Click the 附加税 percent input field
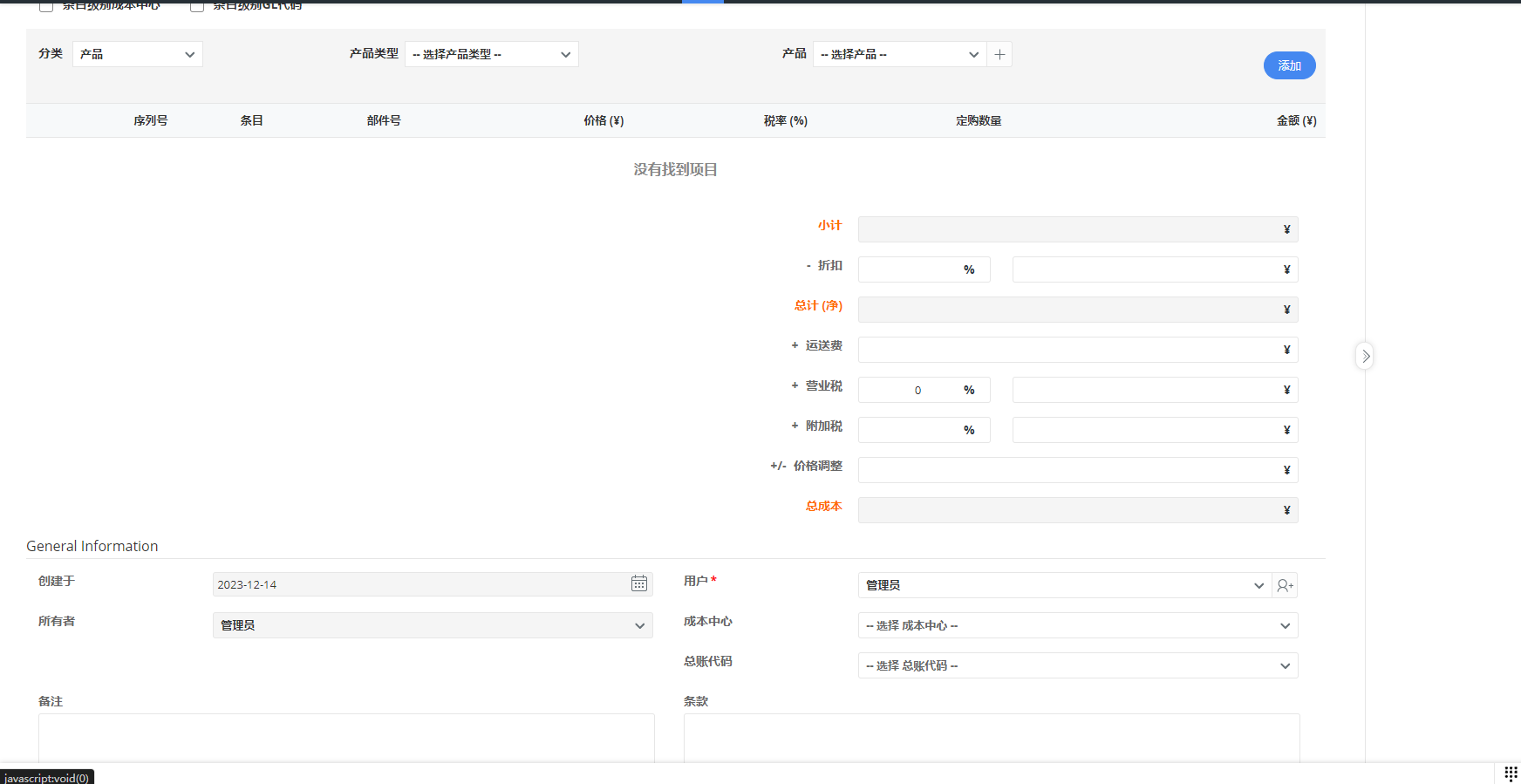Viewport: 1521px width, 784px height. pos(924,430)
